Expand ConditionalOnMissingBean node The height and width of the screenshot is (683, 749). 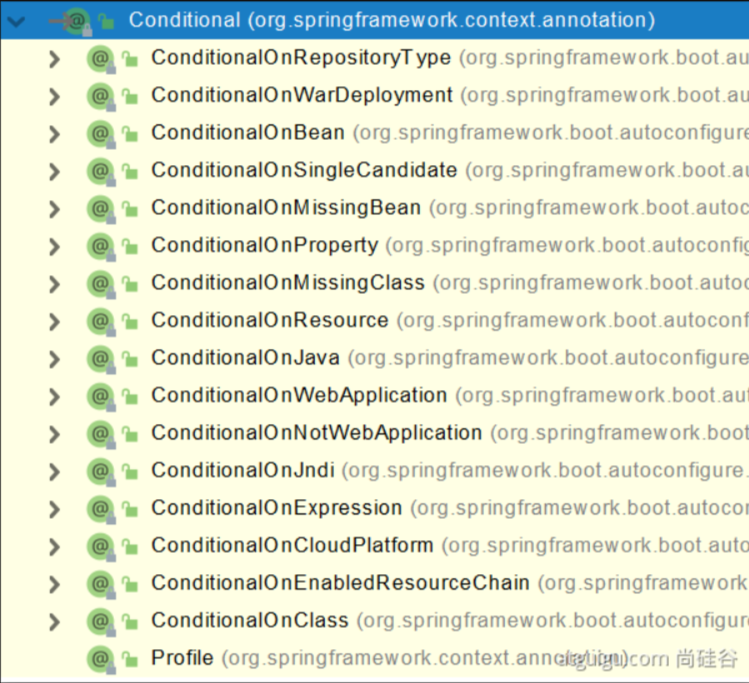[54, 209]
